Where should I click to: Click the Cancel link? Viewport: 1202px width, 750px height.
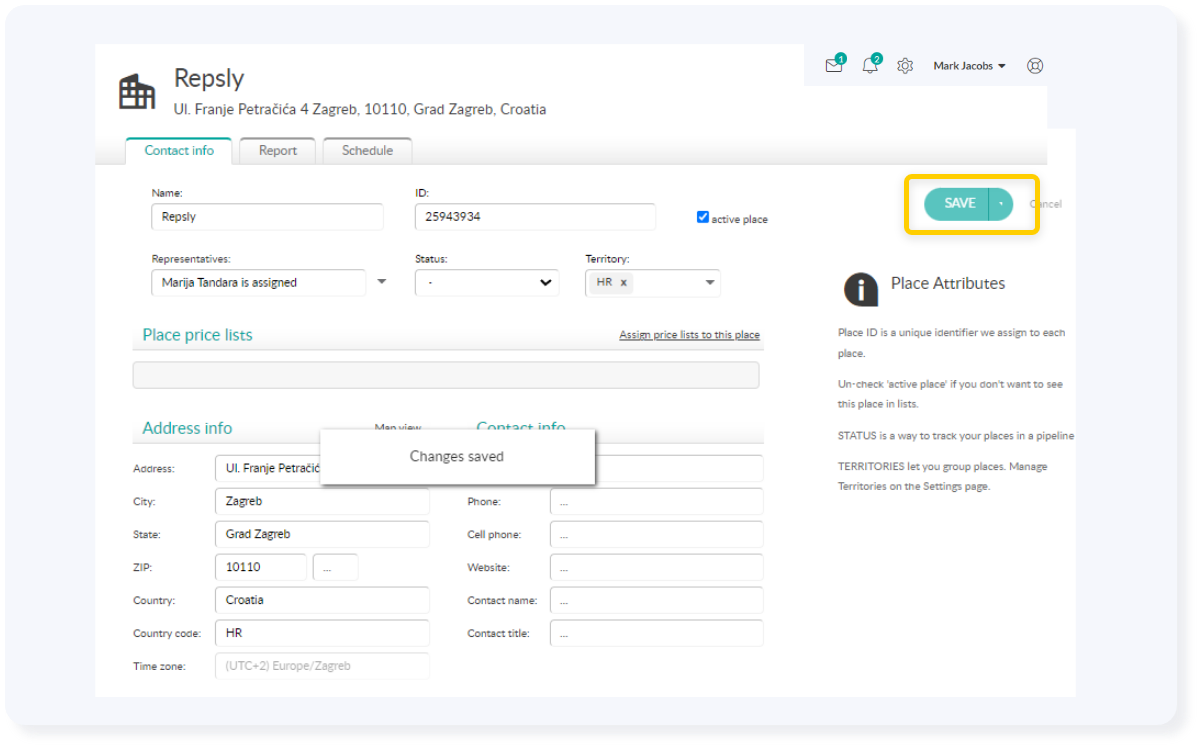[x=1046, y=204]
